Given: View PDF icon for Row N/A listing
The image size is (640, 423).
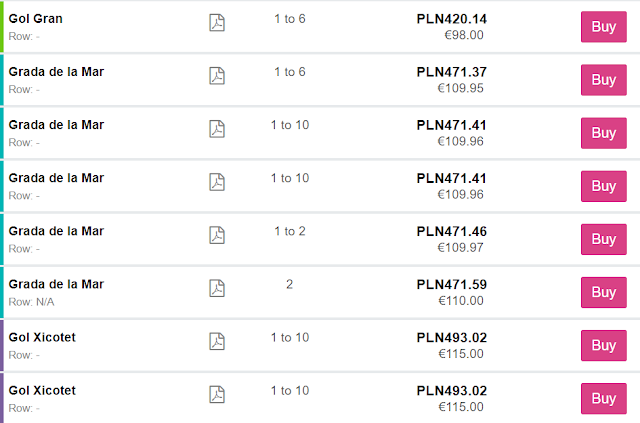Looking at the screenshot, I should (x=217, y=288).
